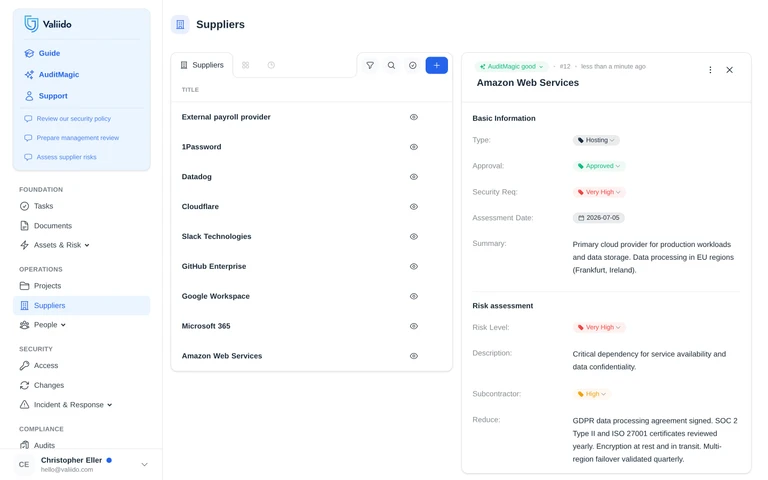The width and height of the screenshot is (768, 480).
Task: Toggle eye icon for Cloudflare
Action: click(x=414, y=207)
